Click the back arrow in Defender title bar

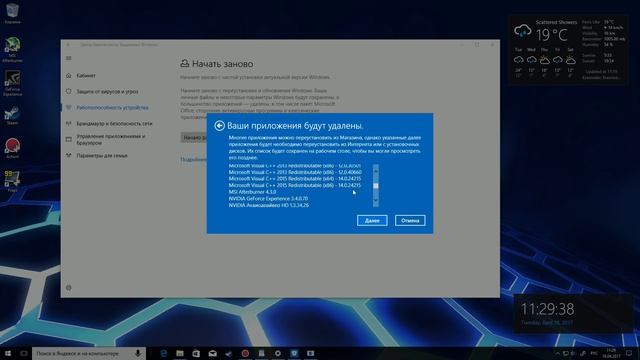(x=68, y=44)
